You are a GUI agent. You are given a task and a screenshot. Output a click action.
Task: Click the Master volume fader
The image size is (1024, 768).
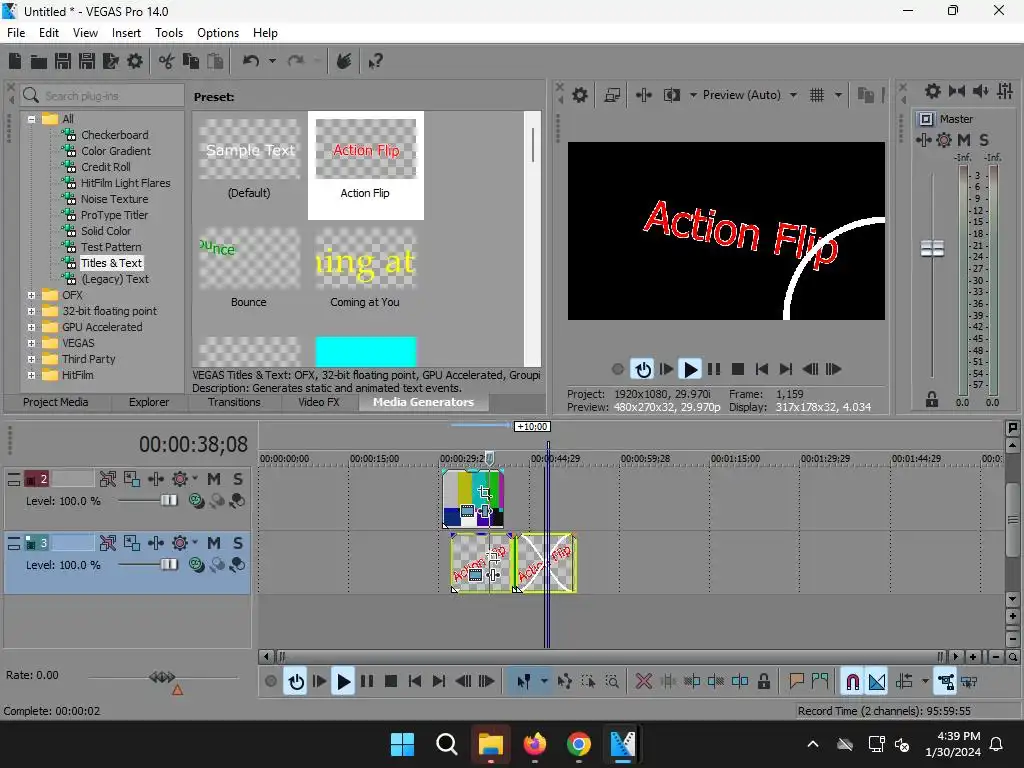coord(932,248)
